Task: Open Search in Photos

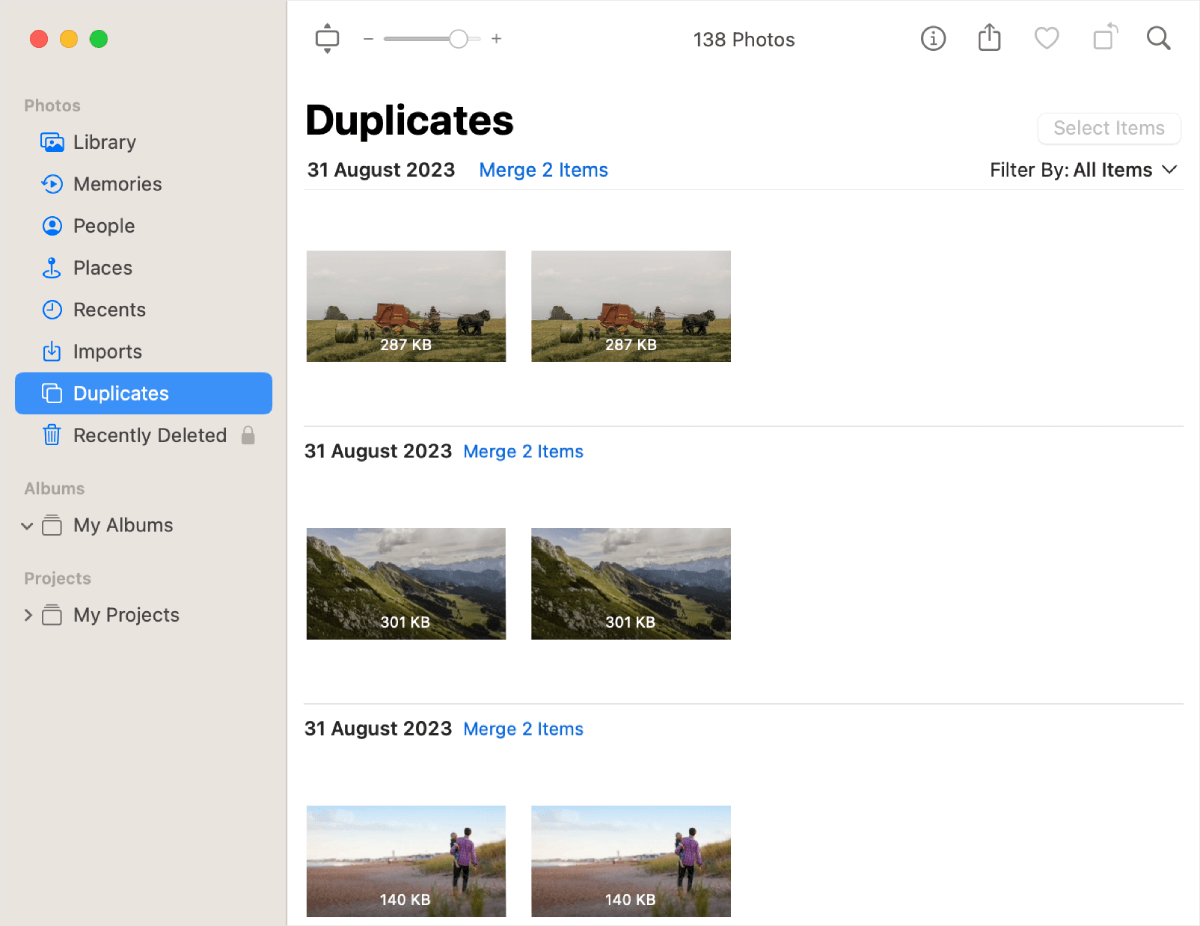Action: pyautogui.click(x=1158, y=38)
